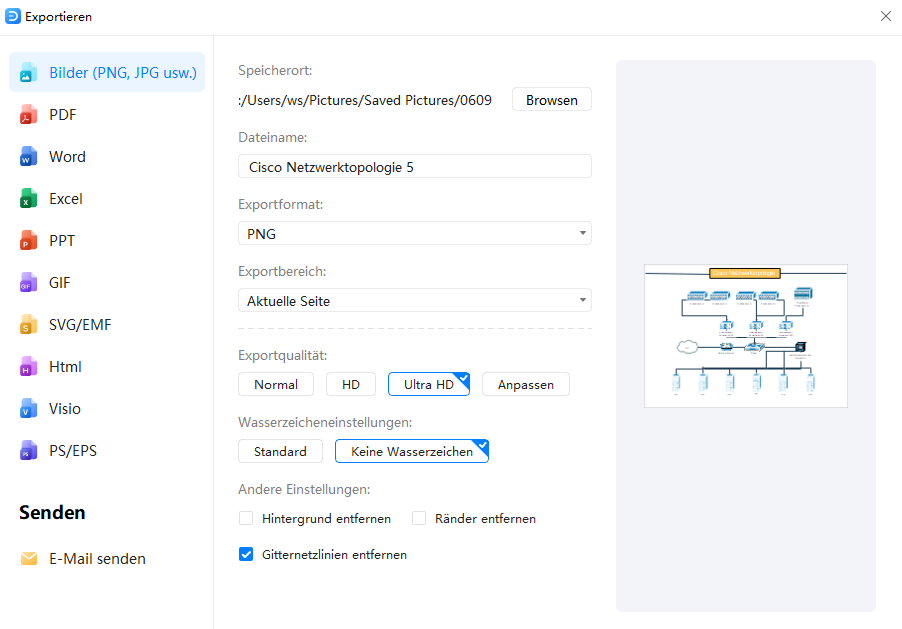Enable Hintergrund entfernen checkbox
This screenshot has width=902, height=629.
(x=246, y=519)
